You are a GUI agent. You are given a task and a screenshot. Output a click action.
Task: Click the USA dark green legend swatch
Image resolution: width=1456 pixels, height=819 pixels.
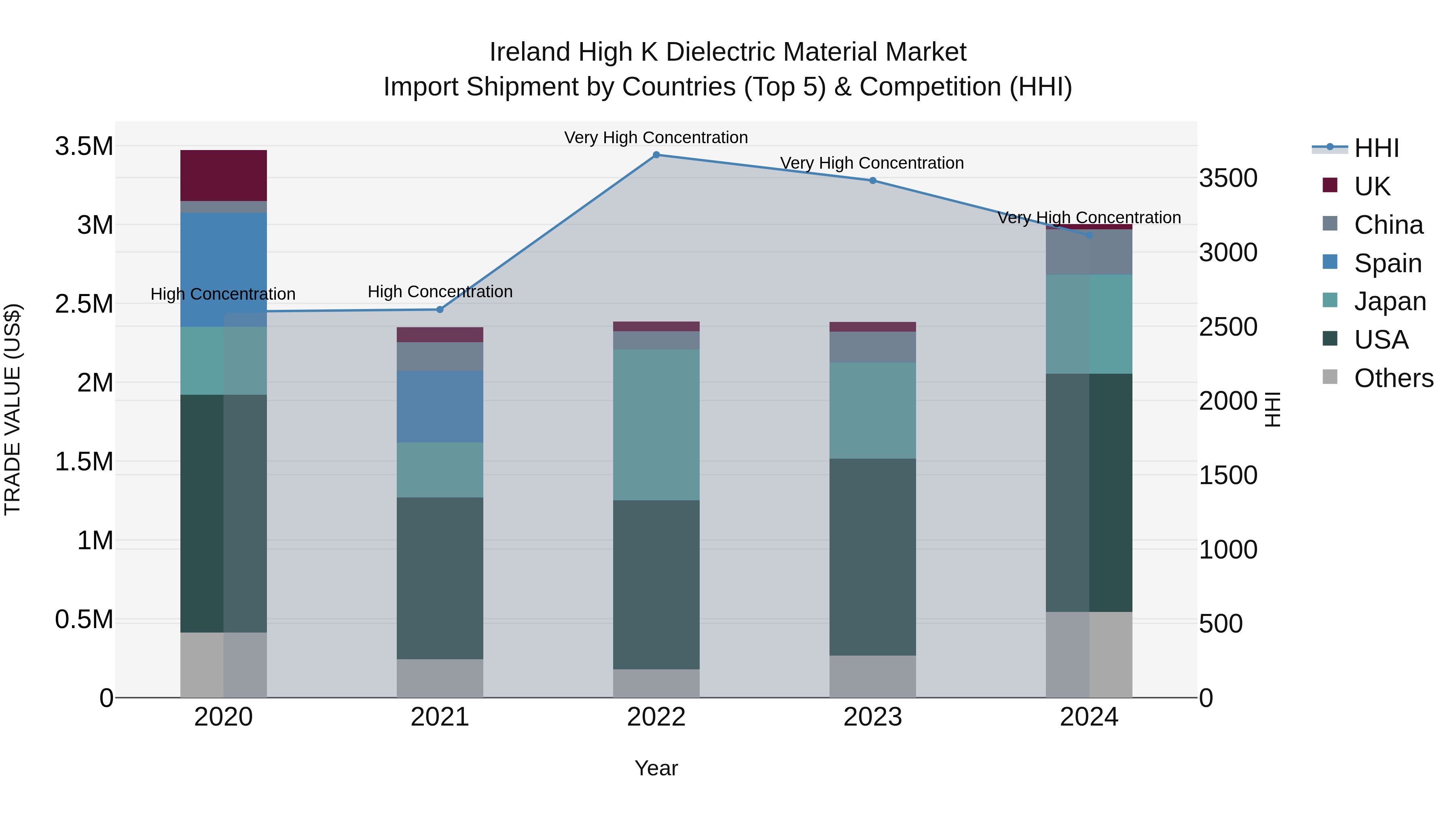[1330, 339]
